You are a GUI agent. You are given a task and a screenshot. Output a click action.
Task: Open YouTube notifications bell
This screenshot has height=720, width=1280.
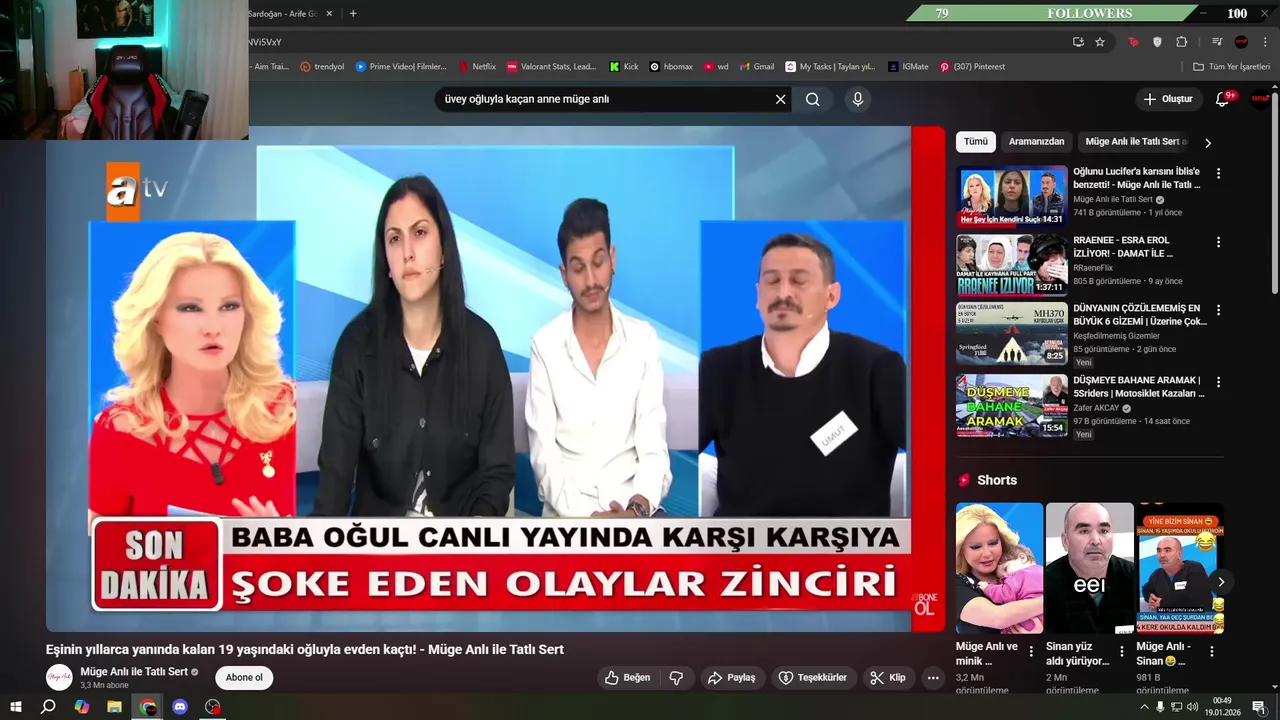[1222, 99]
